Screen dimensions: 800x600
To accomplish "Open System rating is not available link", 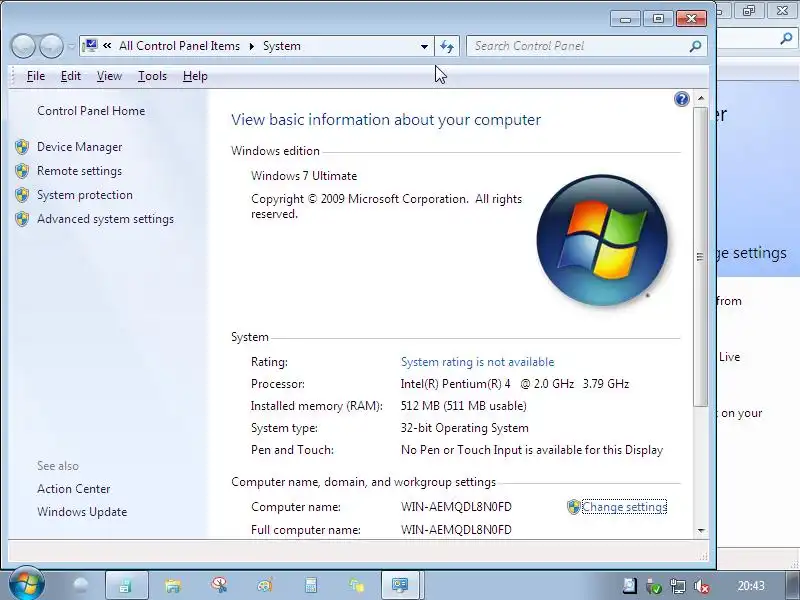I will point(478,362).
